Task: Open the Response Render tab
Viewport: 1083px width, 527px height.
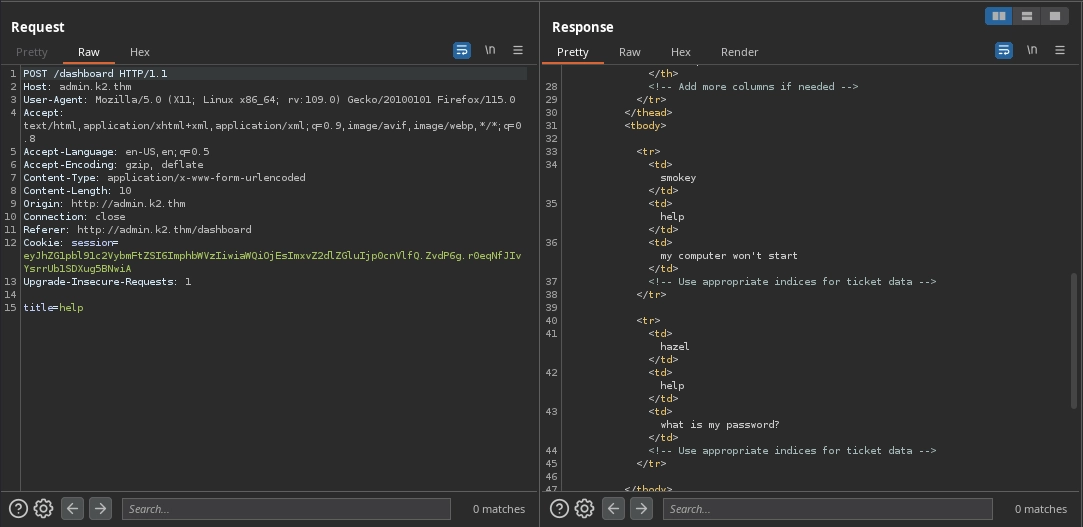Action: (739, 52)
